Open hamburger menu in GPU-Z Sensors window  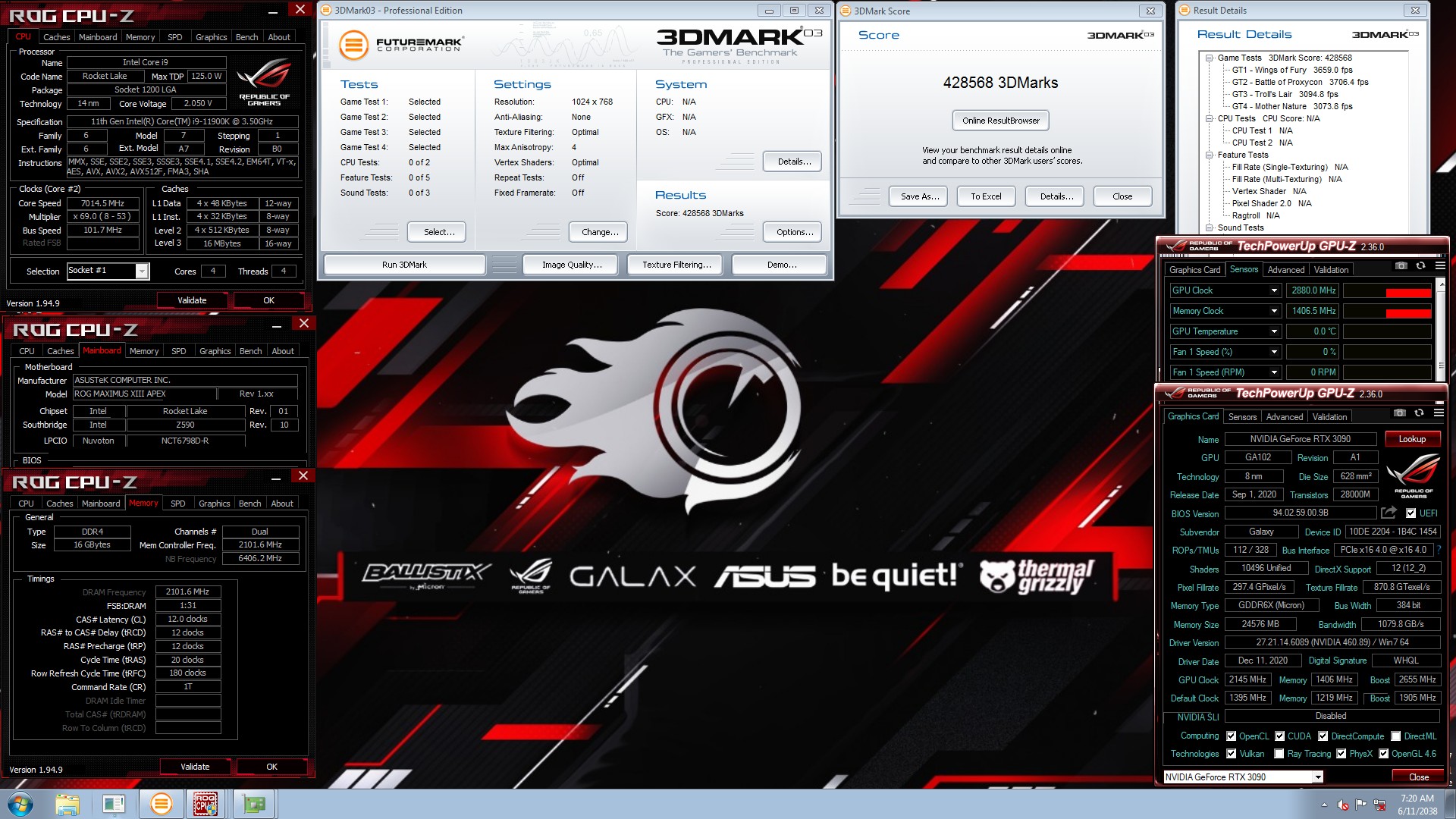1440,266
